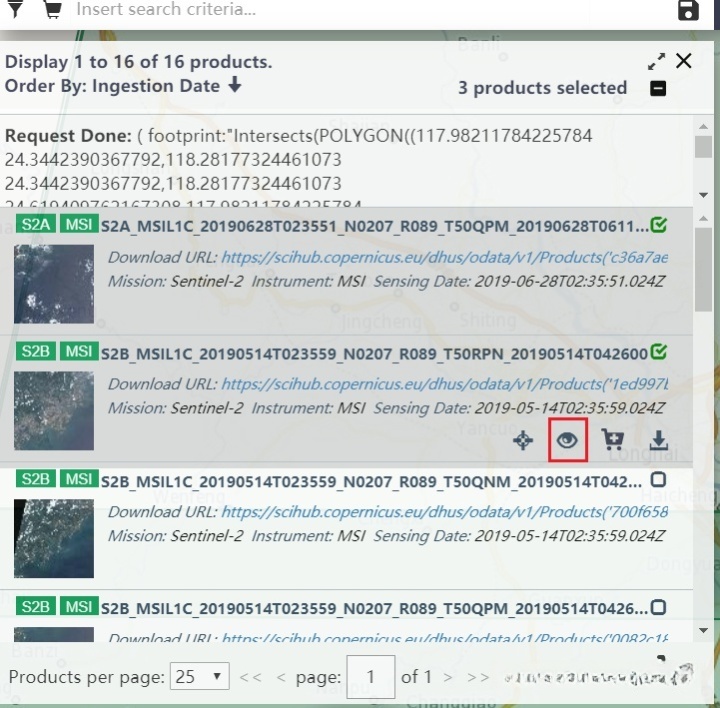The width and height of the screenshot is (720, 708).
Task: Click product list scroll-up arrow
Action: click(703, 219)
